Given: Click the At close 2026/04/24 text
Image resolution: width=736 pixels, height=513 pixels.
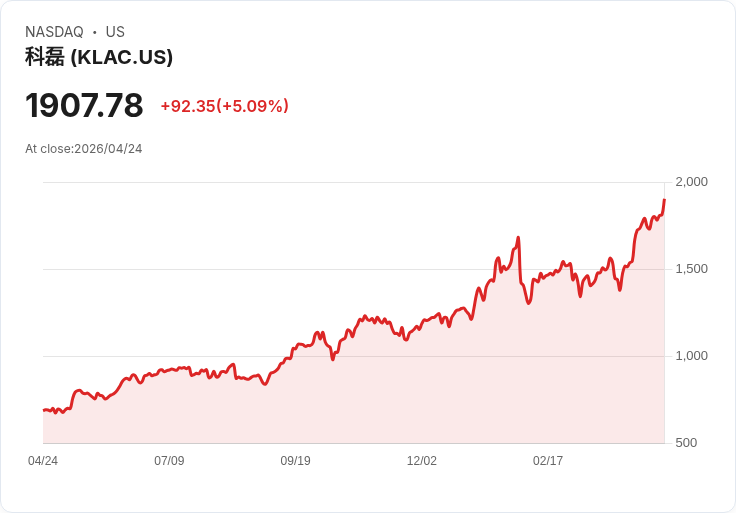Looking at the screenshot, I should tap(84, 149).
